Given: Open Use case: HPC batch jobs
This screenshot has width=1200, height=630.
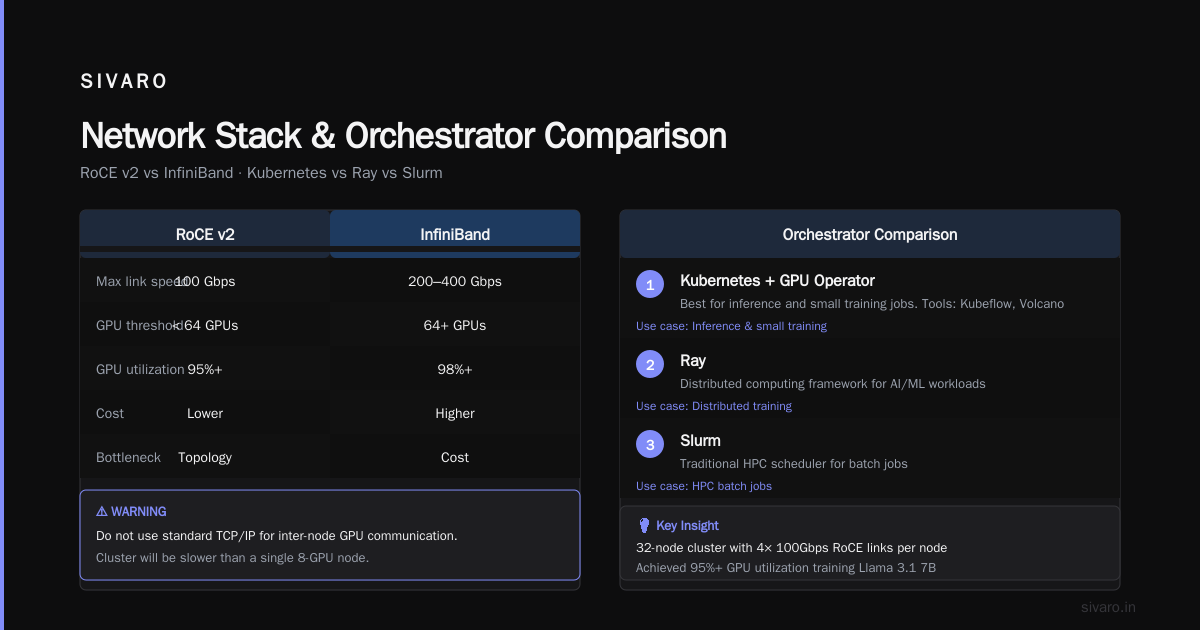Looking at the screenshot, I should tap(704, 486).
